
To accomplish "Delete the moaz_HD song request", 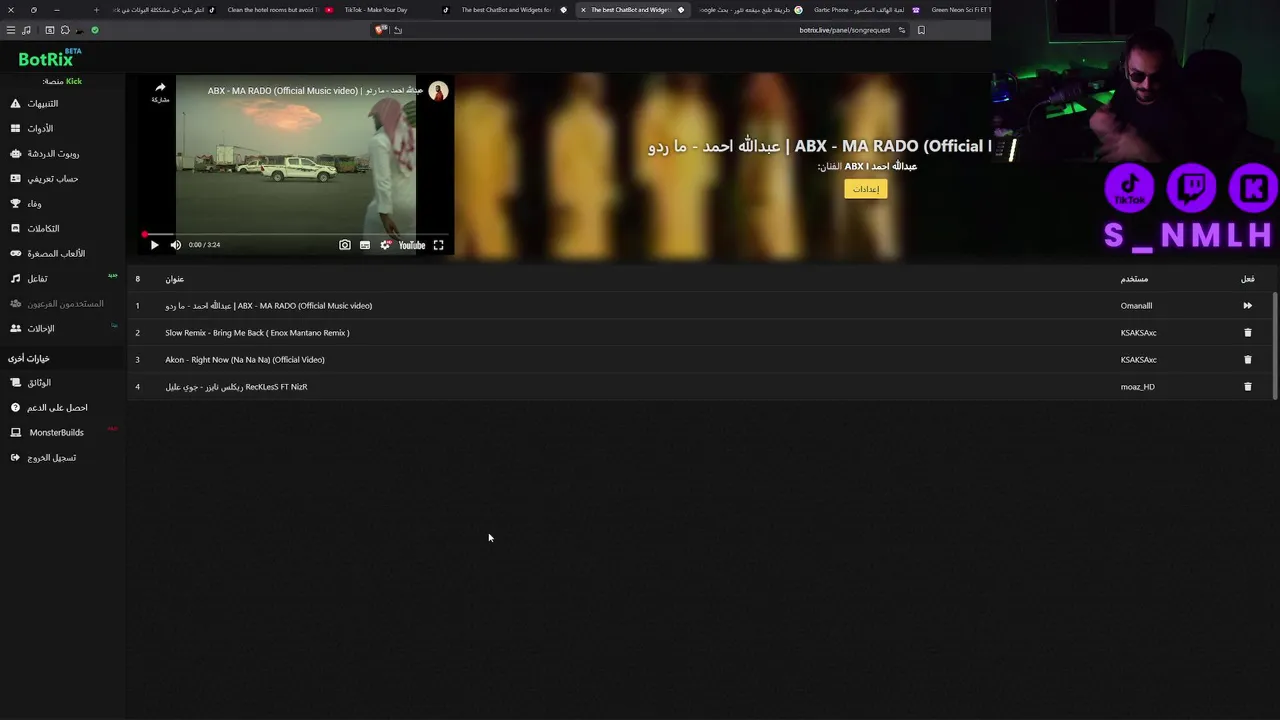I will tap(1247, 387).
